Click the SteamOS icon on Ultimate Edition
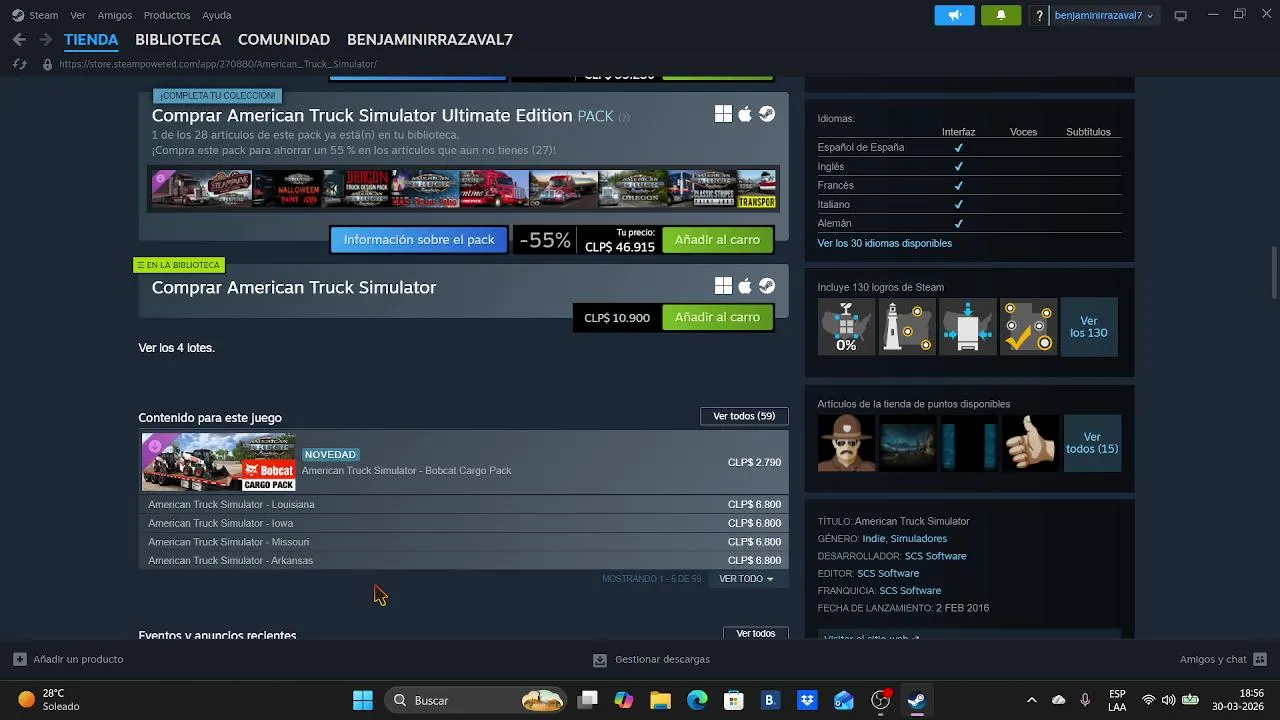Screen dimensions: 1280x720 point(766,114)
